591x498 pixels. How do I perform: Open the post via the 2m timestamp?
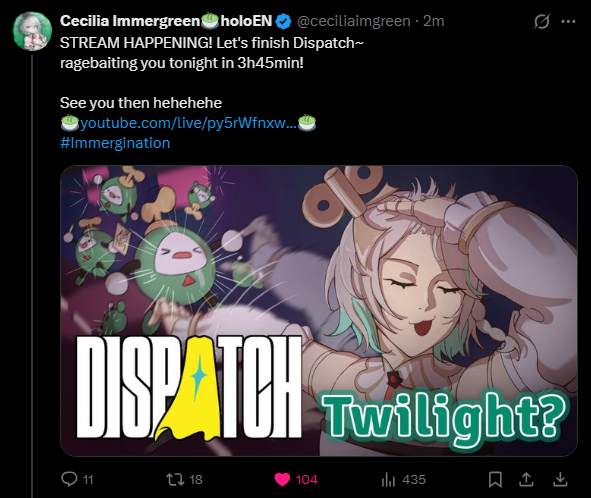[433, 21]
